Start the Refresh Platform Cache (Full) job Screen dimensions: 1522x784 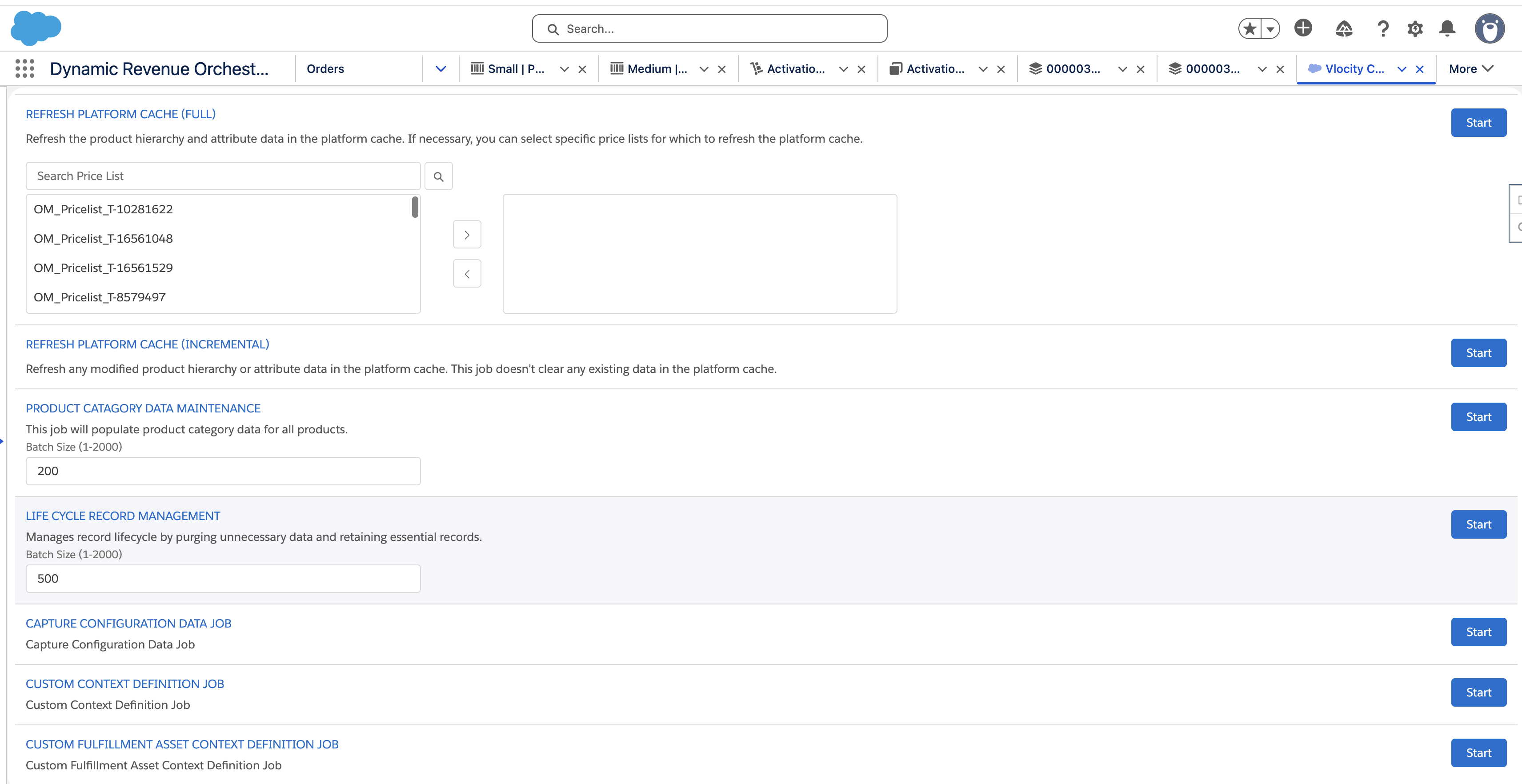(1478, 123)
